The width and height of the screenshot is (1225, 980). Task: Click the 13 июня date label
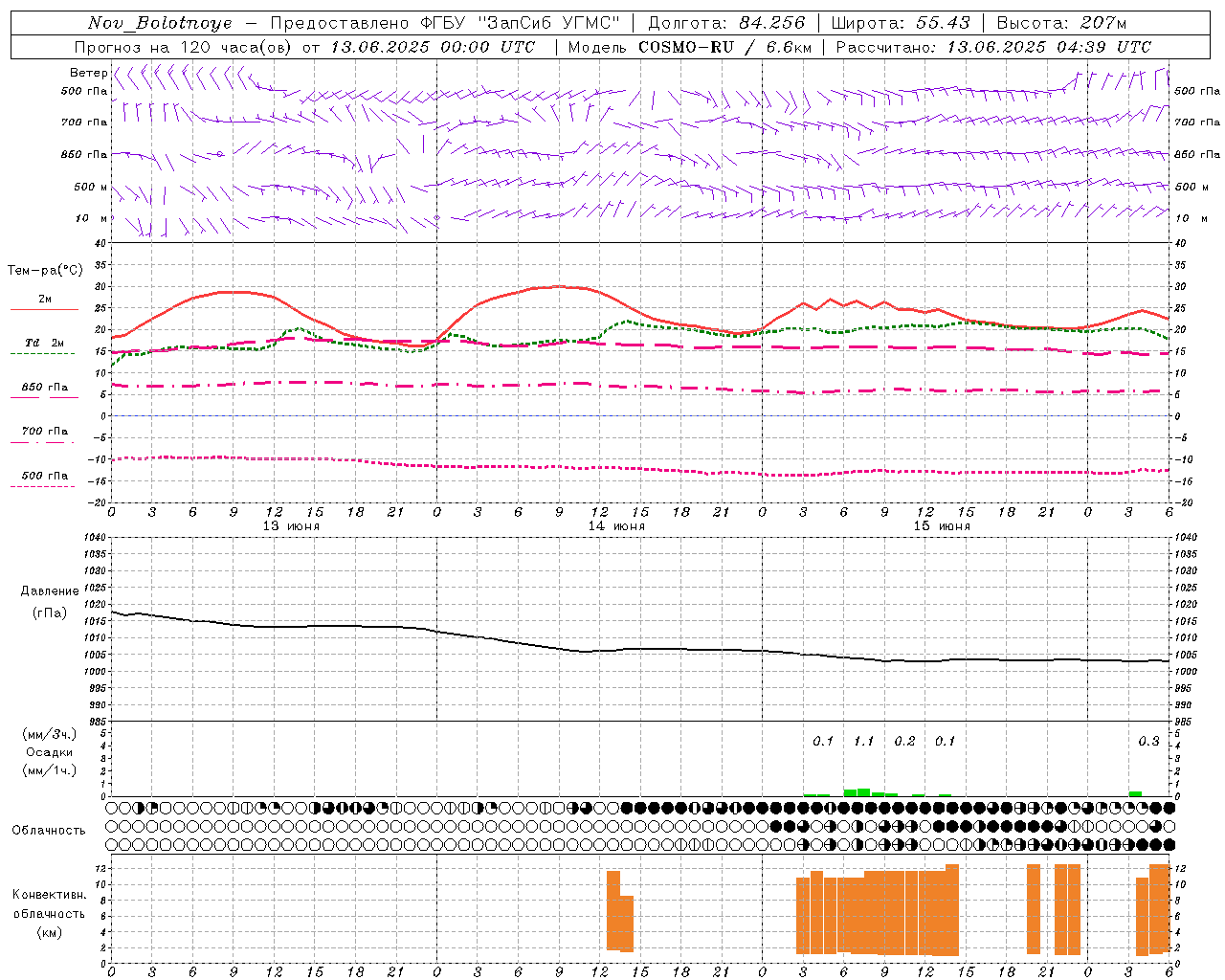pos(291,526)
